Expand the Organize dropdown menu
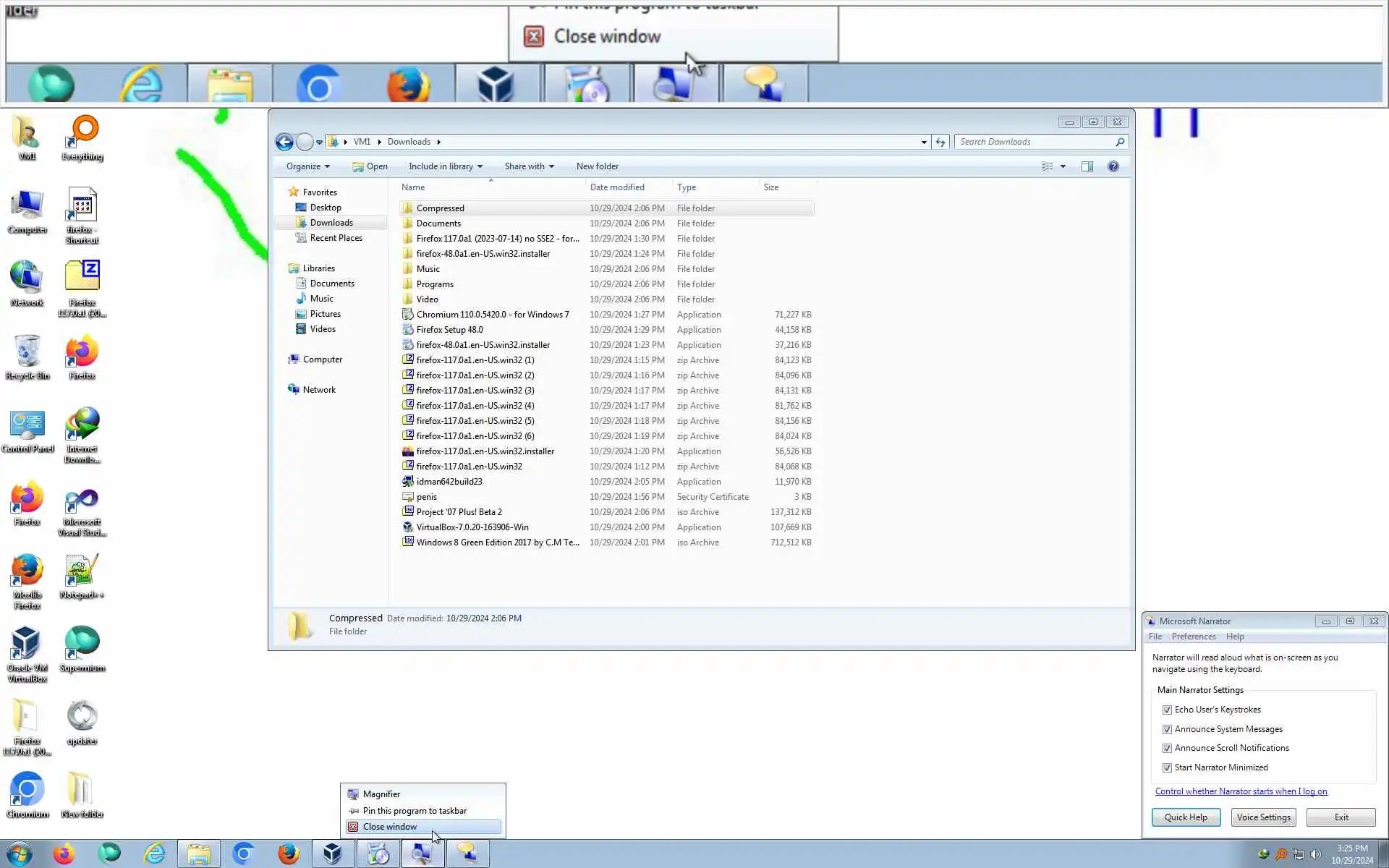1389x868 pixels. click(x=307, y=166)
